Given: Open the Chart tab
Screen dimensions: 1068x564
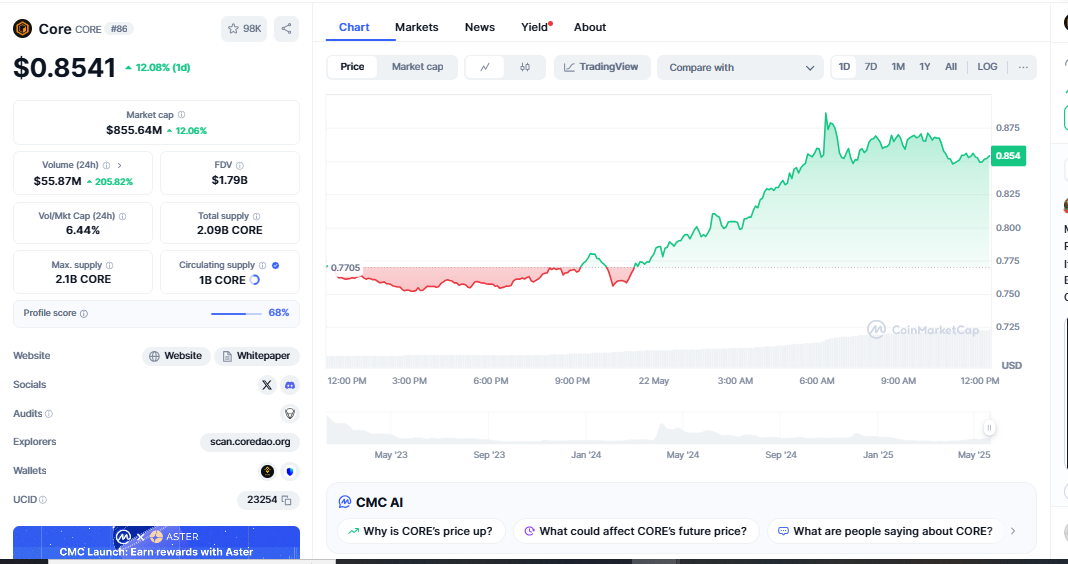Looking at the screenshot, I should click(x=354, y=27).
